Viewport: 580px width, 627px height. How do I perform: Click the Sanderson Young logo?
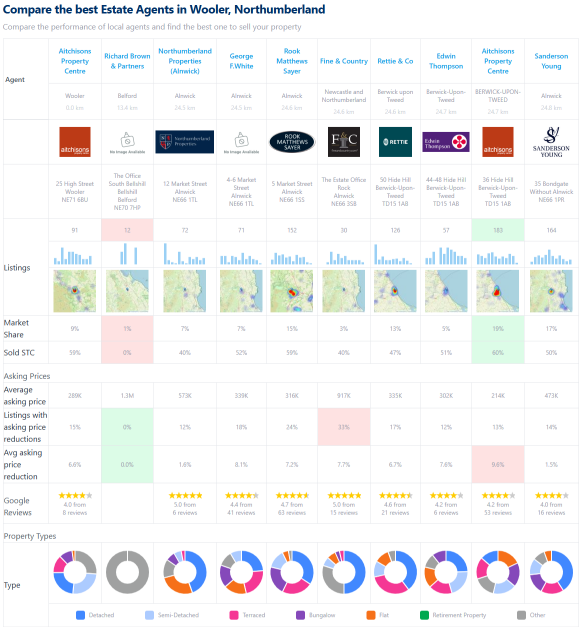[551, 142]
